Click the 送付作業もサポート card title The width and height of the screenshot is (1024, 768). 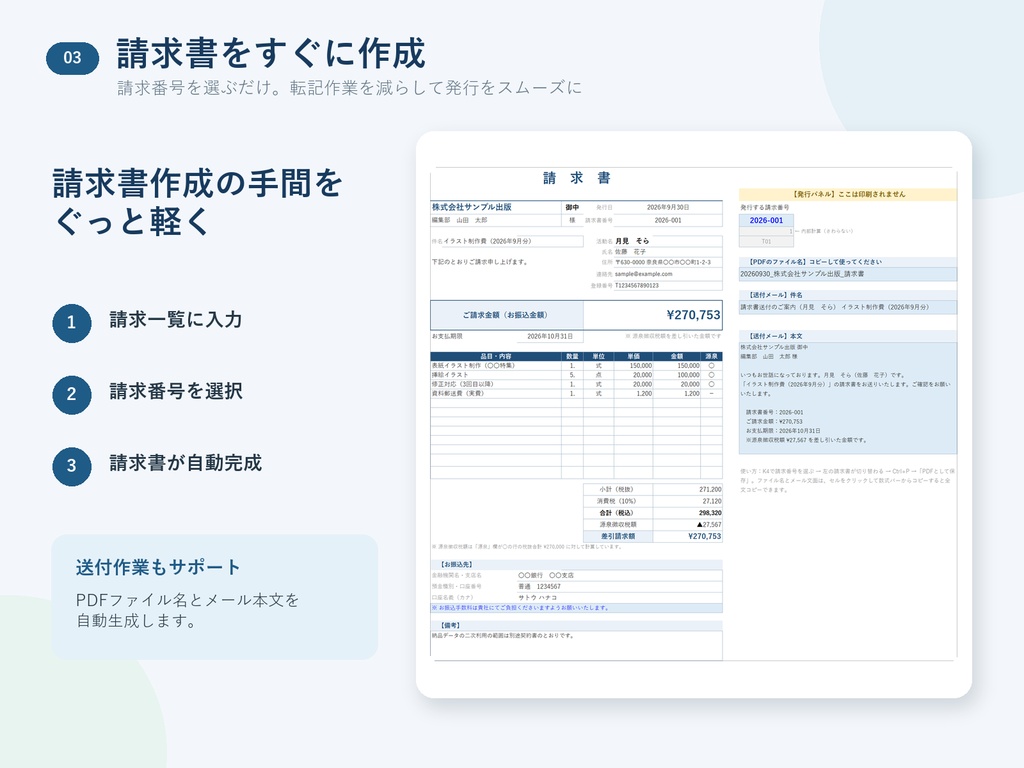coord(158,567)
